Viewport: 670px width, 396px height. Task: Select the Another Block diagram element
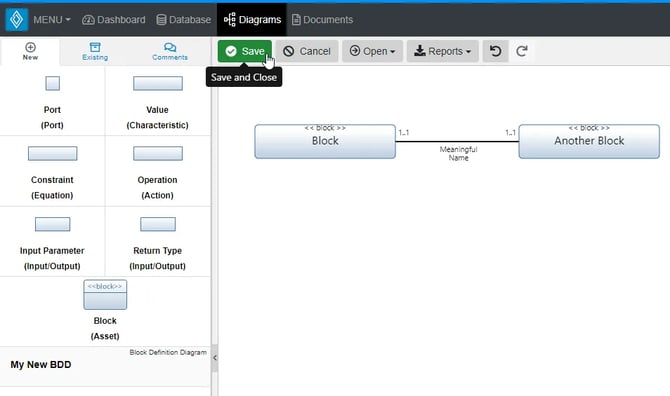tap(589, 141)
